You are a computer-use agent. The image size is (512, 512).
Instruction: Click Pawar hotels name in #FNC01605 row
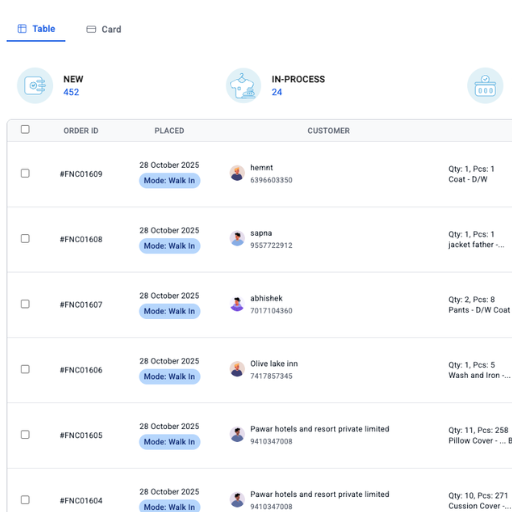tap(320, 429)
